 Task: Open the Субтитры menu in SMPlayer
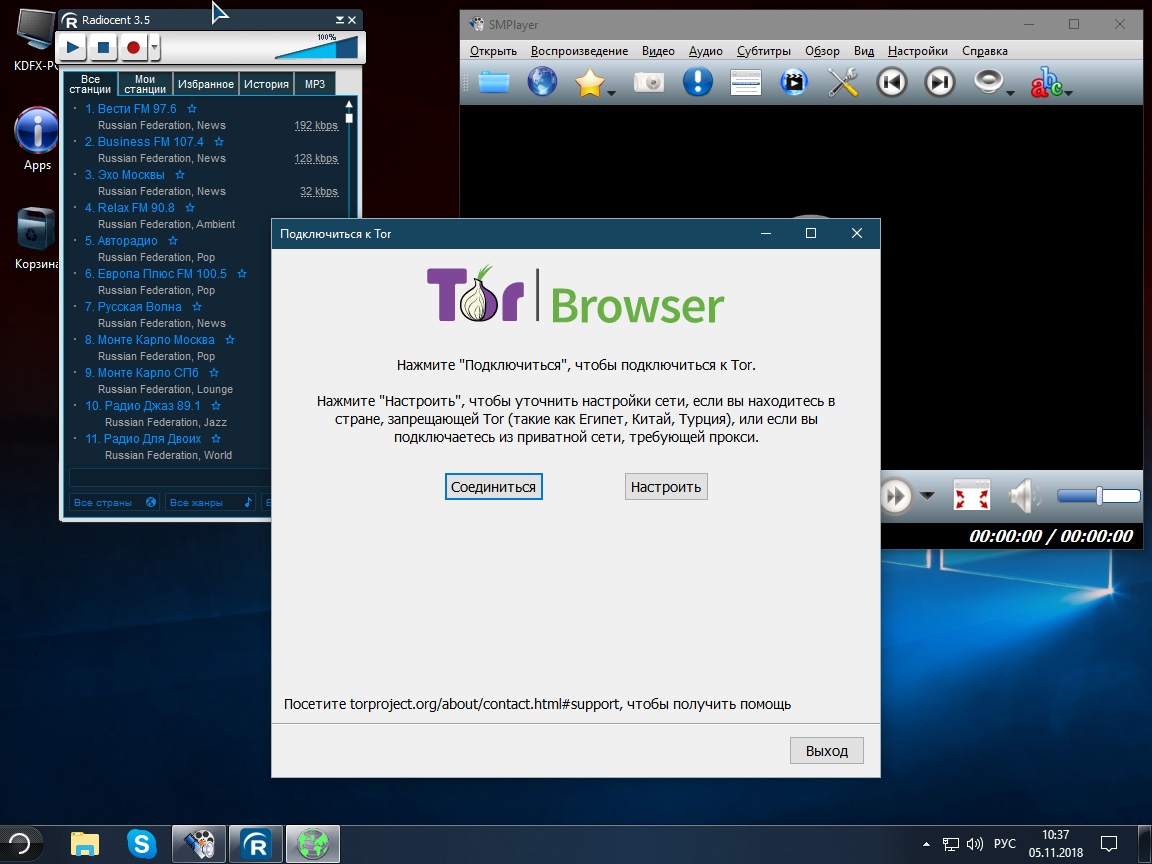763,51
